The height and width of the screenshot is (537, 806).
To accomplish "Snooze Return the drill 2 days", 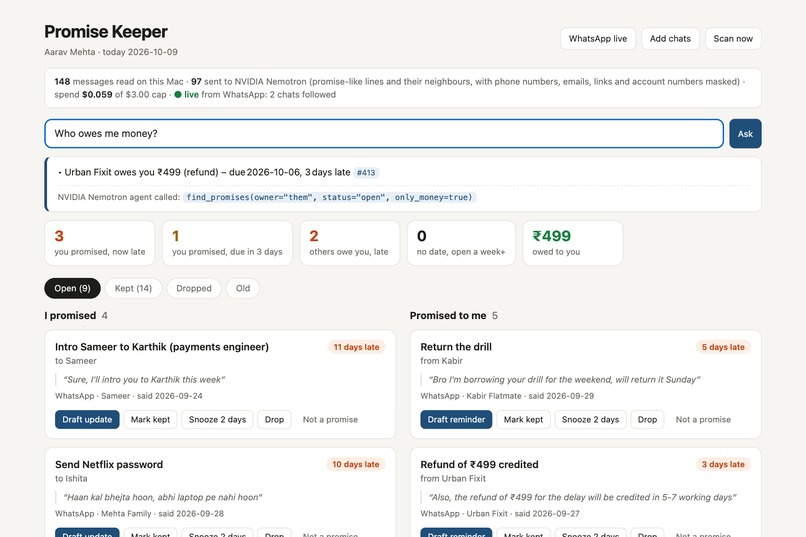I will point(590,419).
